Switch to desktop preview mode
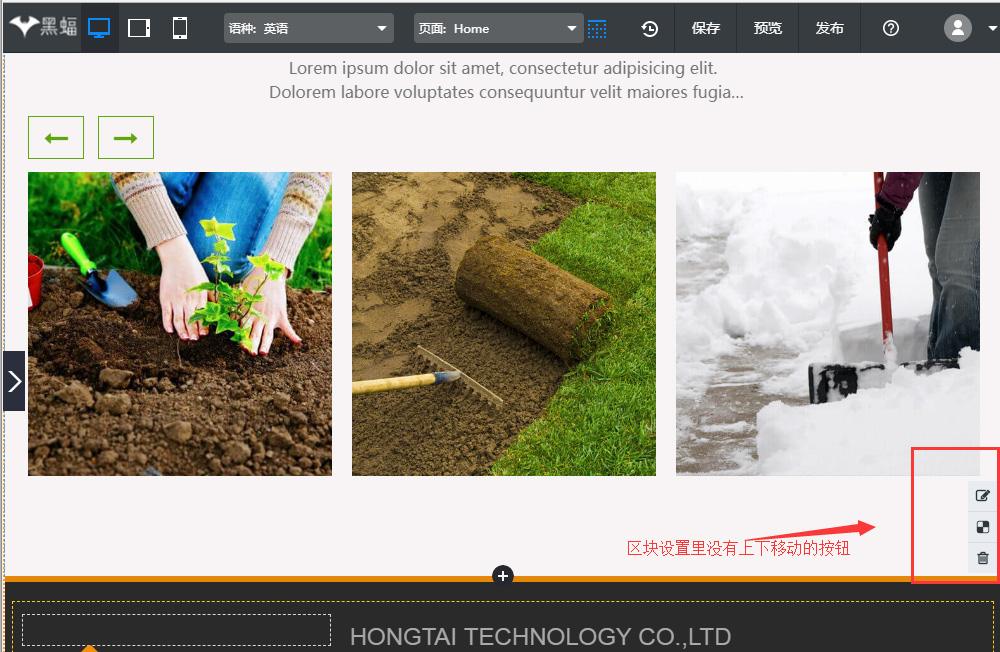Screen dimensions: 1000x652 tap(99, 28)
